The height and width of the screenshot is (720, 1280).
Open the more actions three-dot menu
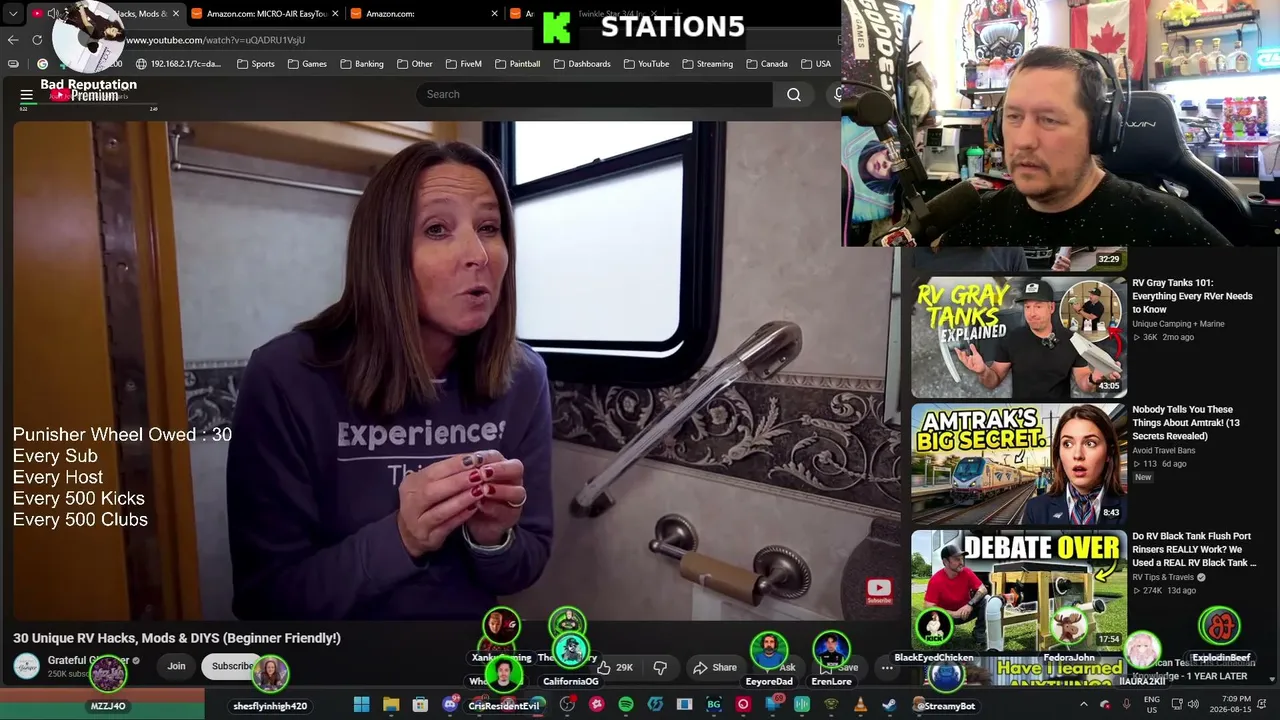[x=887, y=667]
